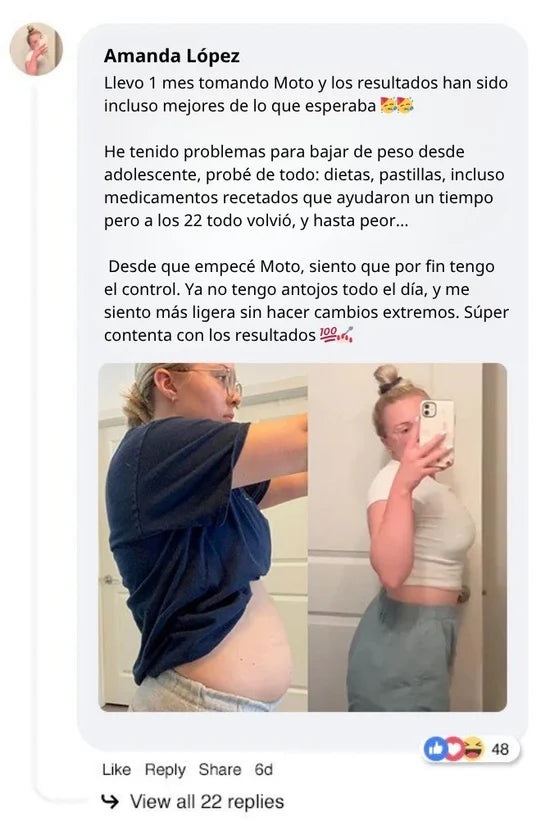This screenshot has width=550, height=839.
Task: Open the 48 reactions count
Action: [x=500, y=749]
